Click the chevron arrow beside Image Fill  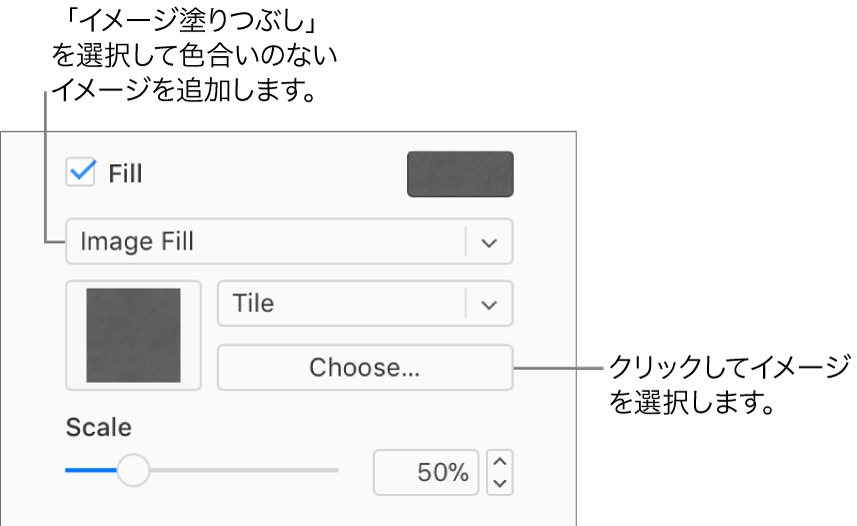click(489, 242)
